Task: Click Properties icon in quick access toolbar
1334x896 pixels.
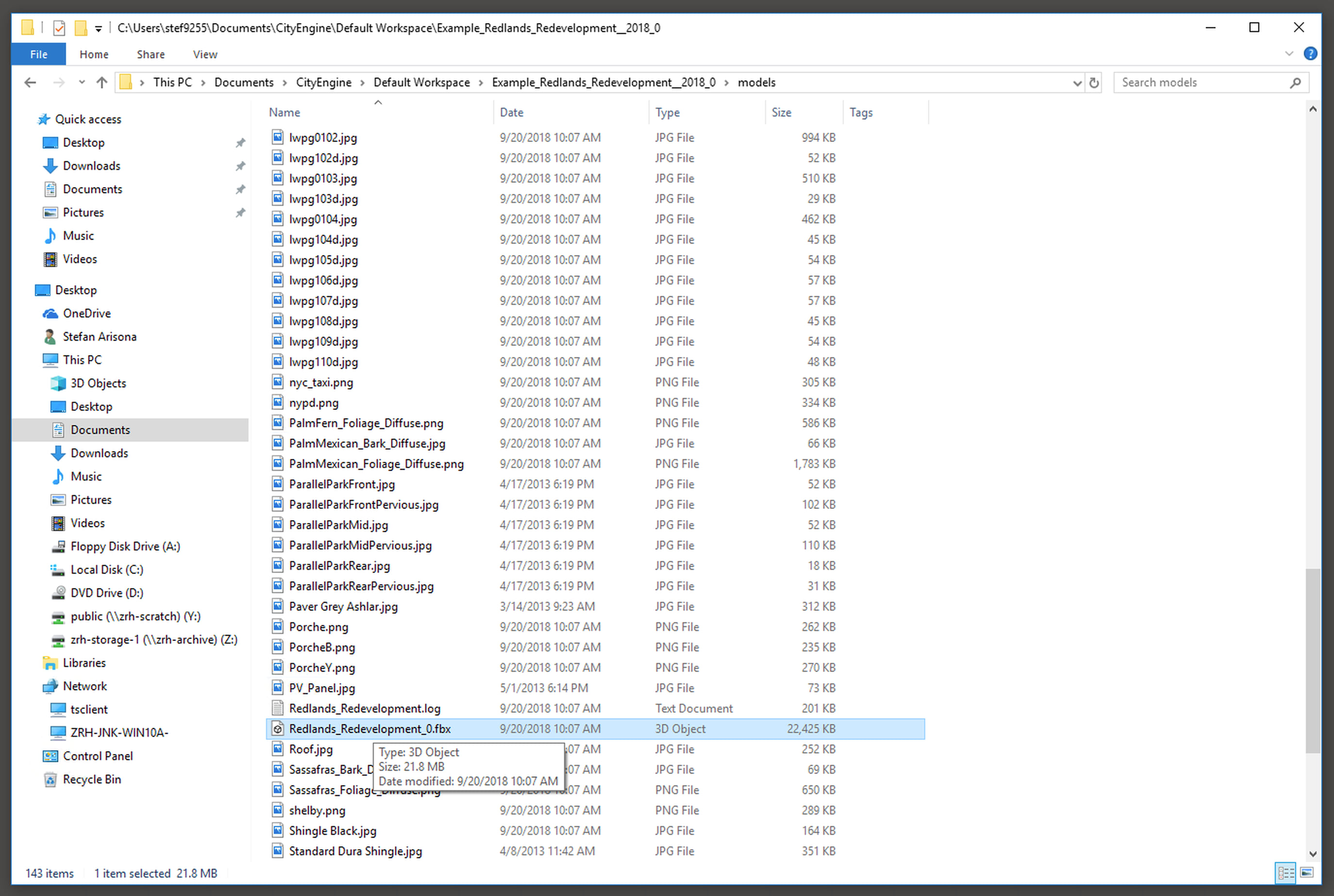Action: pyautogui.click(x=59, y=28)
